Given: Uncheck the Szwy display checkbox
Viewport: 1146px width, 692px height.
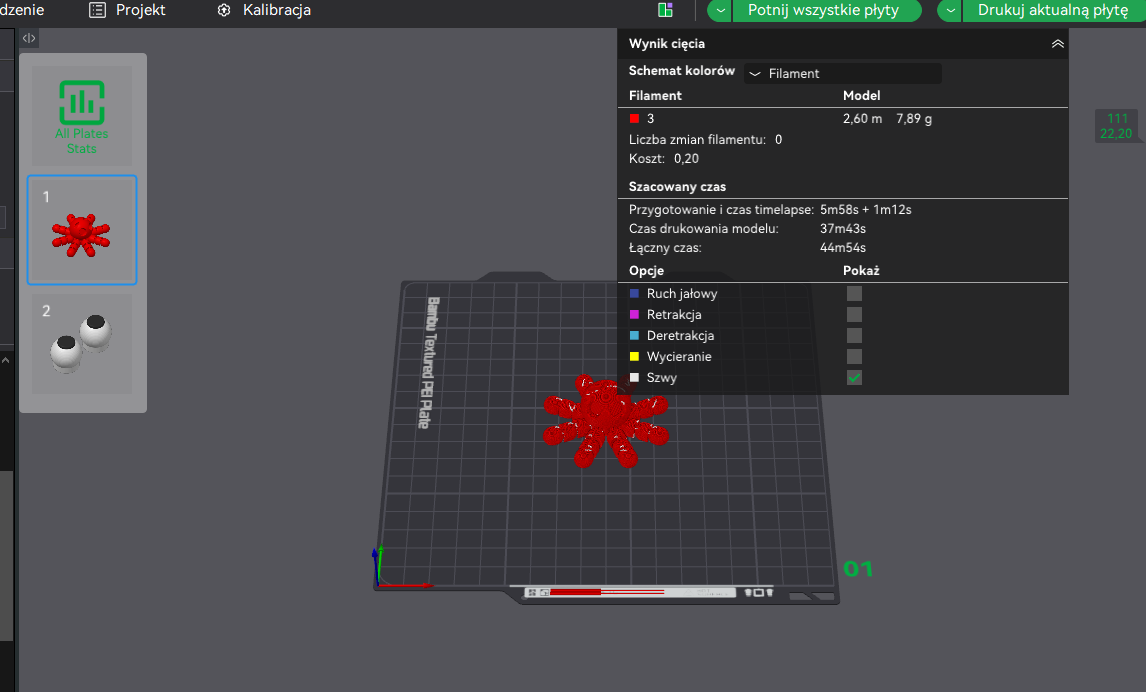Looking at the screenshot, I should 854,378.
